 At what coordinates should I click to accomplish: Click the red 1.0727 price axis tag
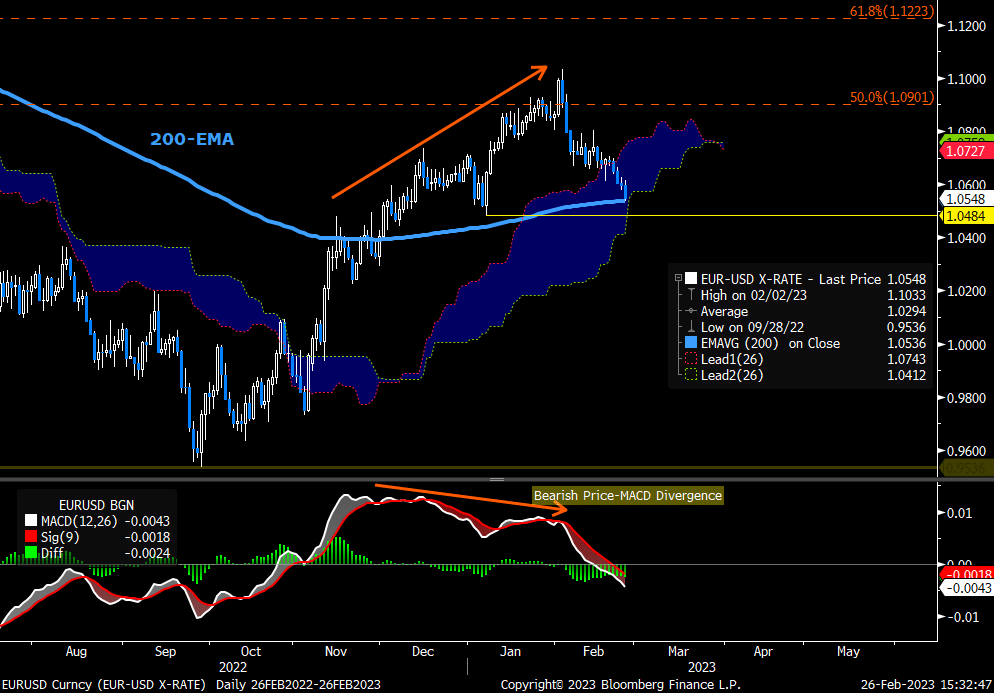click(964, 150)
